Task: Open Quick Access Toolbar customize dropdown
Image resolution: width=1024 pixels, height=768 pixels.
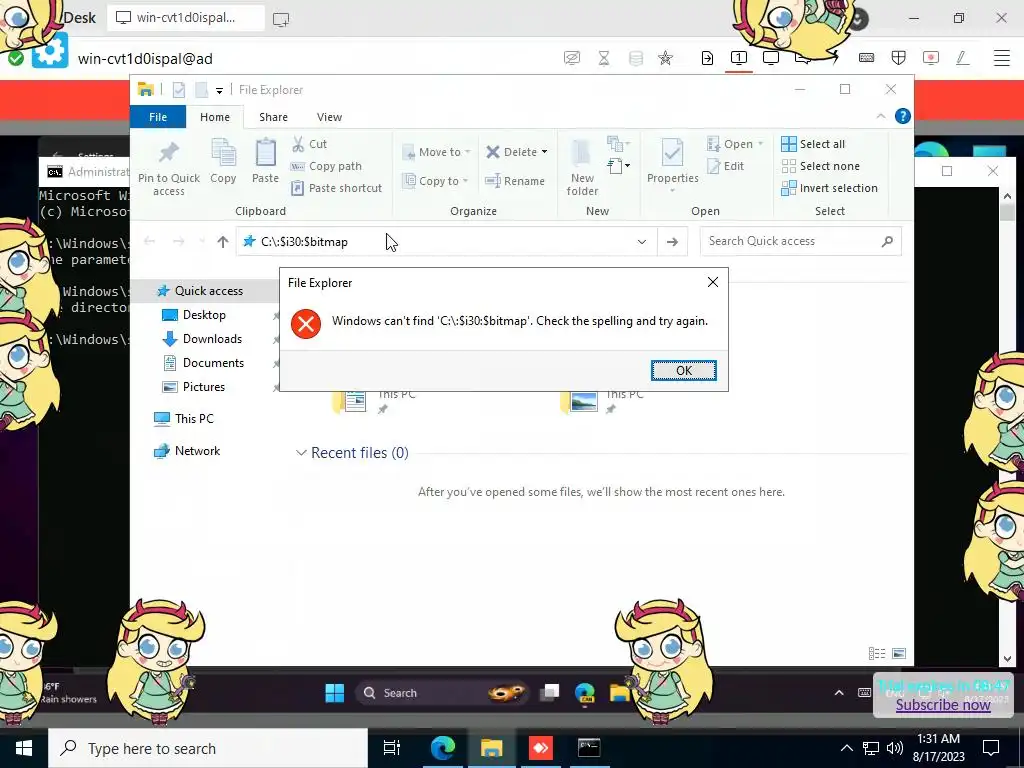Action: 219,90
